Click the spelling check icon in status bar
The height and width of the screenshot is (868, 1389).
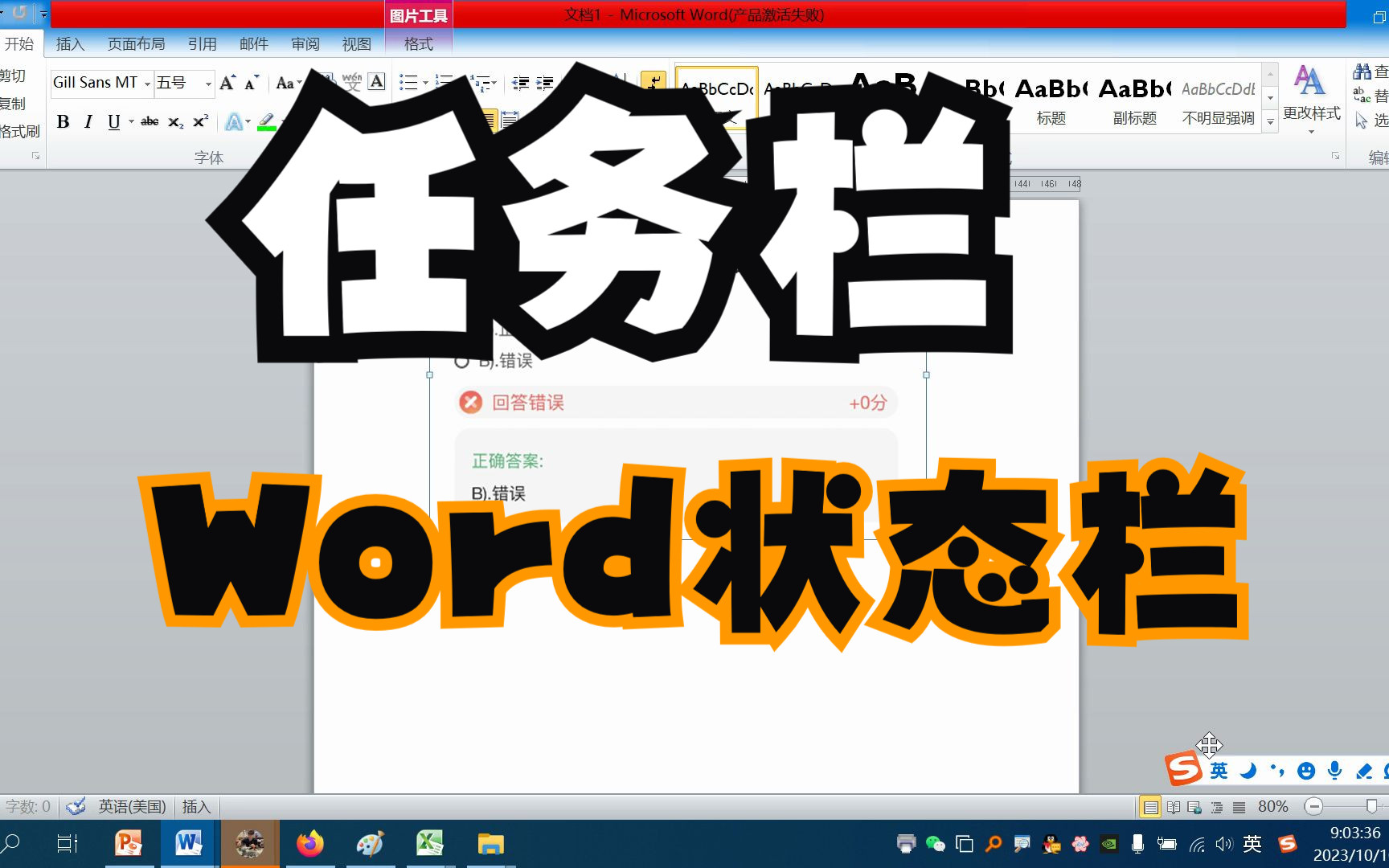76,806
